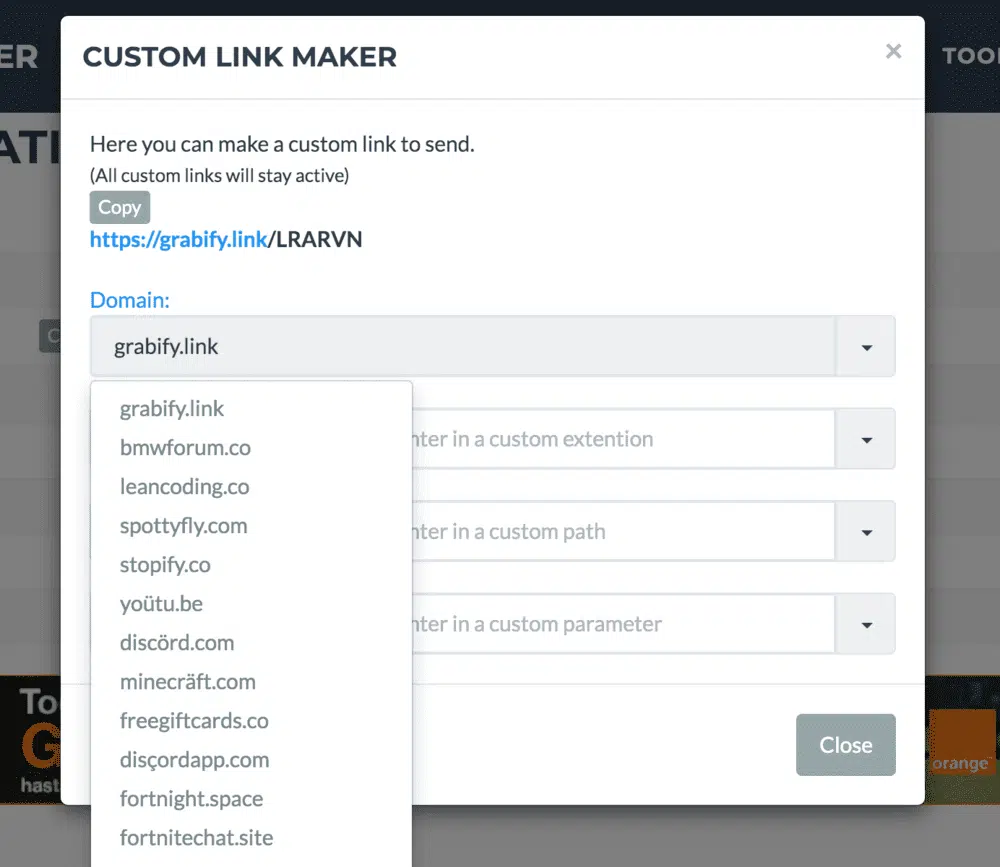Select minecräft.com domain option
This screenshot has height=867, width=1000.
tap(187, 681)
